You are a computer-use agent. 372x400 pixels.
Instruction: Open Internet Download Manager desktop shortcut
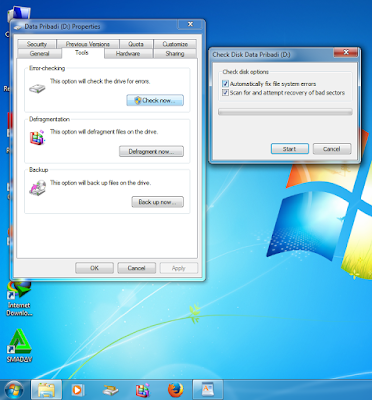pyautogui.click(x=19, y=298)
